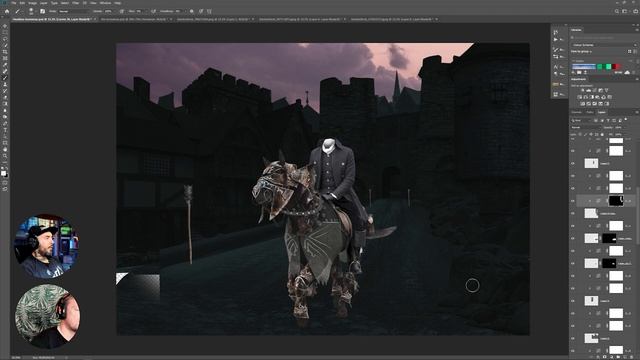Screen dimensions: 640x360
Task: Toggle airbrush-style build-up in options bar
Action: click(153, 11)
